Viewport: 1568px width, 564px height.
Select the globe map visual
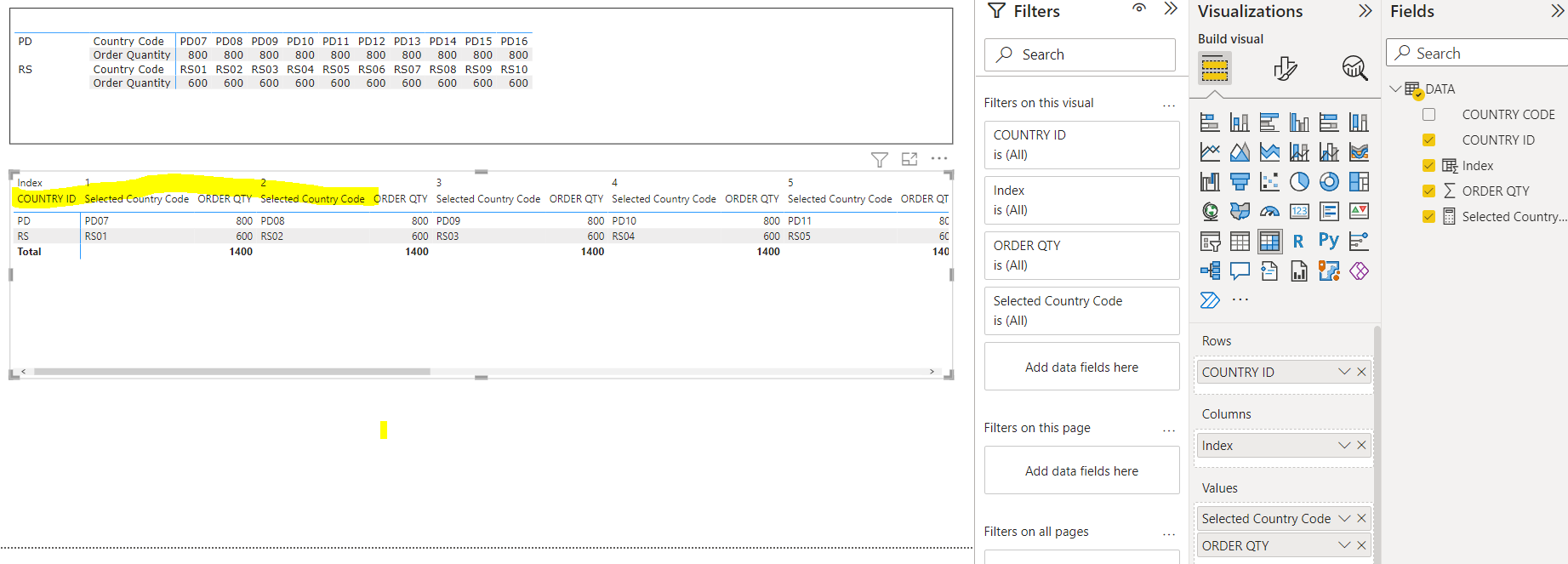(x=1210, y=211)
